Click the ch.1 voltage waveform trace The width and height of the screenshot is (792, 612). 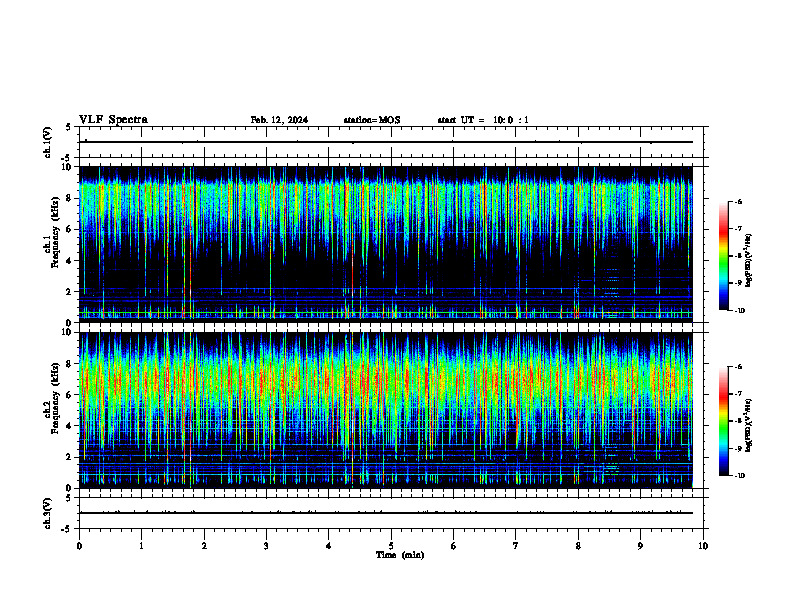[386, 142]
